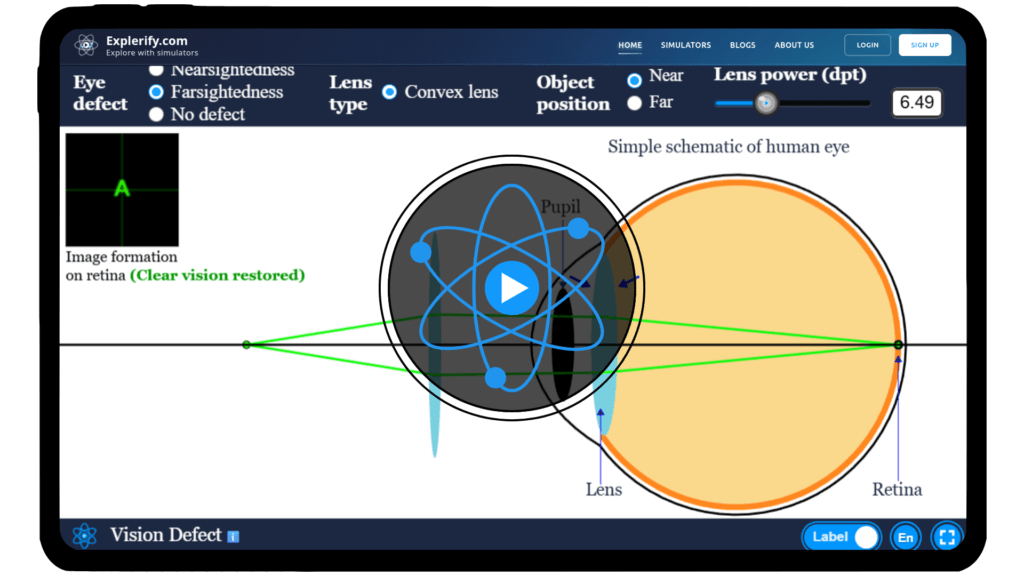1024x576 pixels.
Task: Click the info icon next to Vision Defect
Action: [x=232, y=537]
